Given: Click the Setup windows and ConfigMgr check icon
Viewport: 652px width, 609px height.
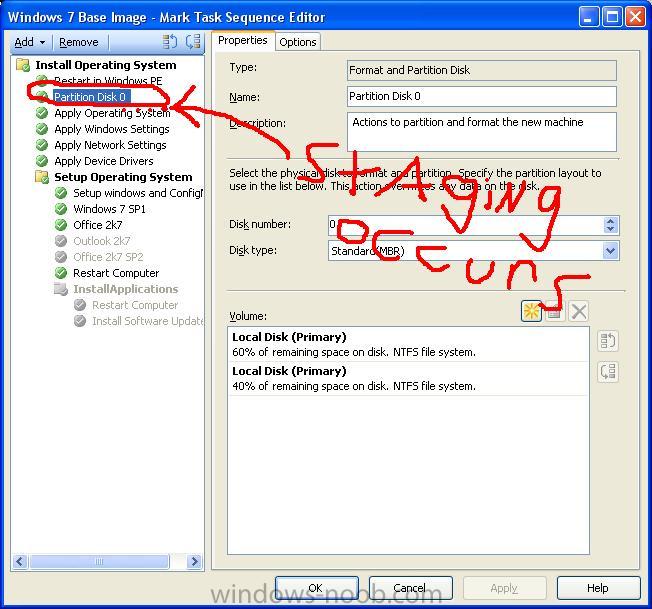Looking at the screenshot, I should (61, 193).
